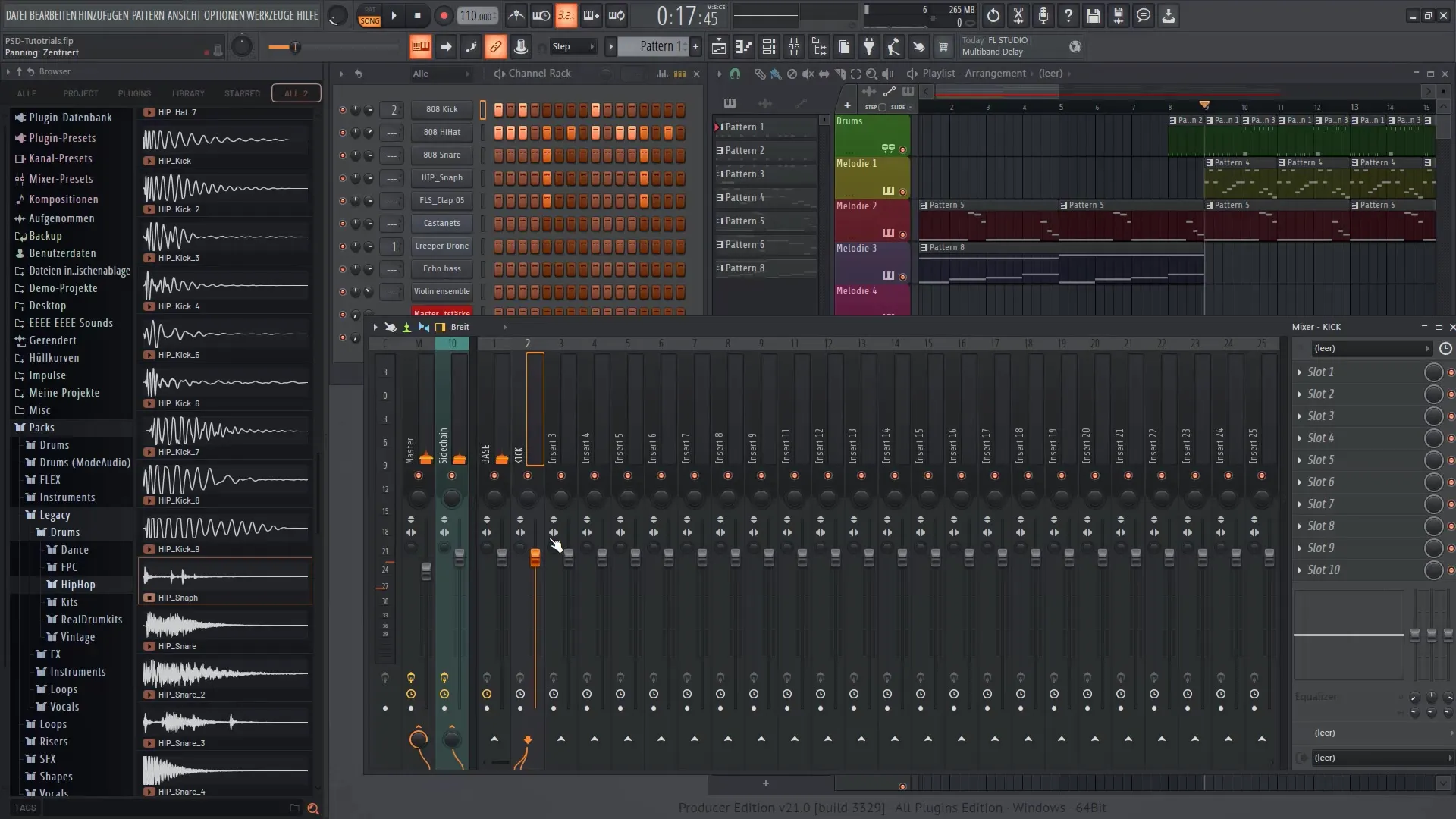Click the microphone one-click recording icon
Image resolution: width=1456 pixels, height=819 pixels.
coord(1043,15)
